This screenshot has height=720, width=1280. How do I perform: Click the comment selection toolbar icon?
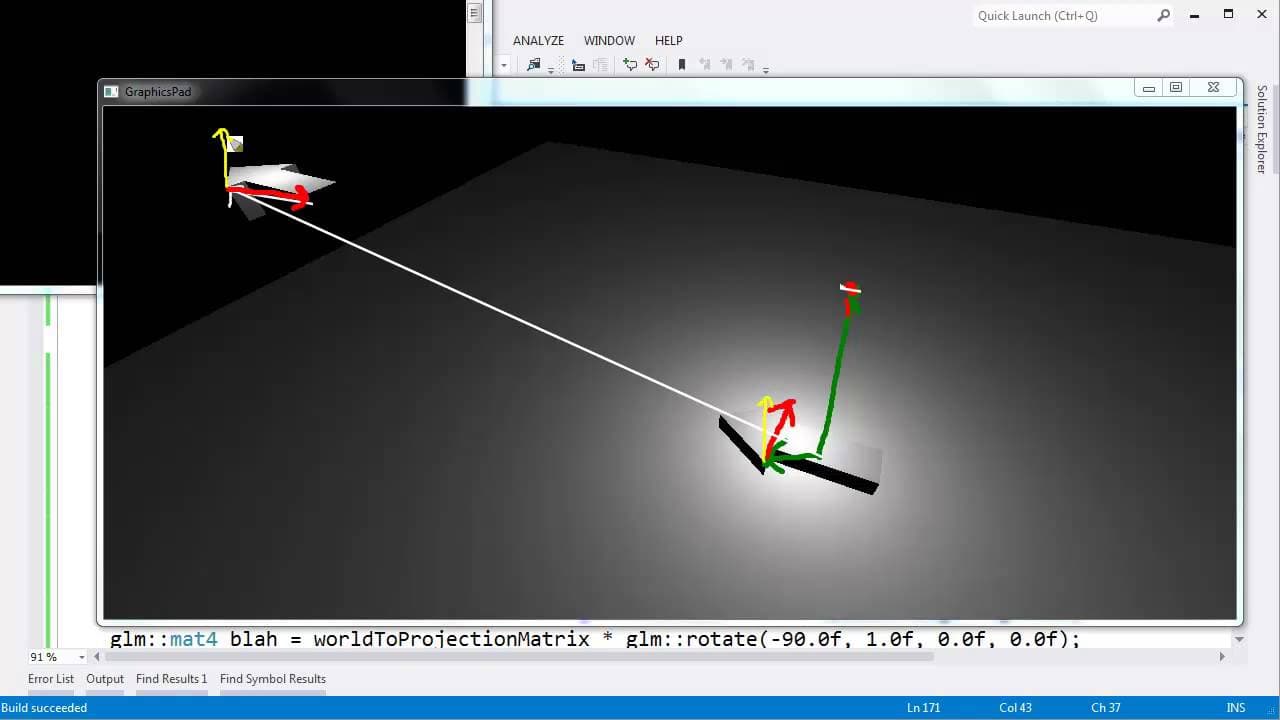(630, 65)
